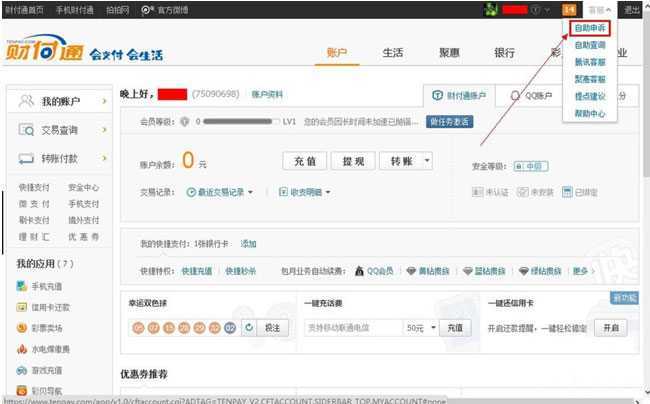Select 腾讯客服 from the 客服 menu

pos(590,62)
